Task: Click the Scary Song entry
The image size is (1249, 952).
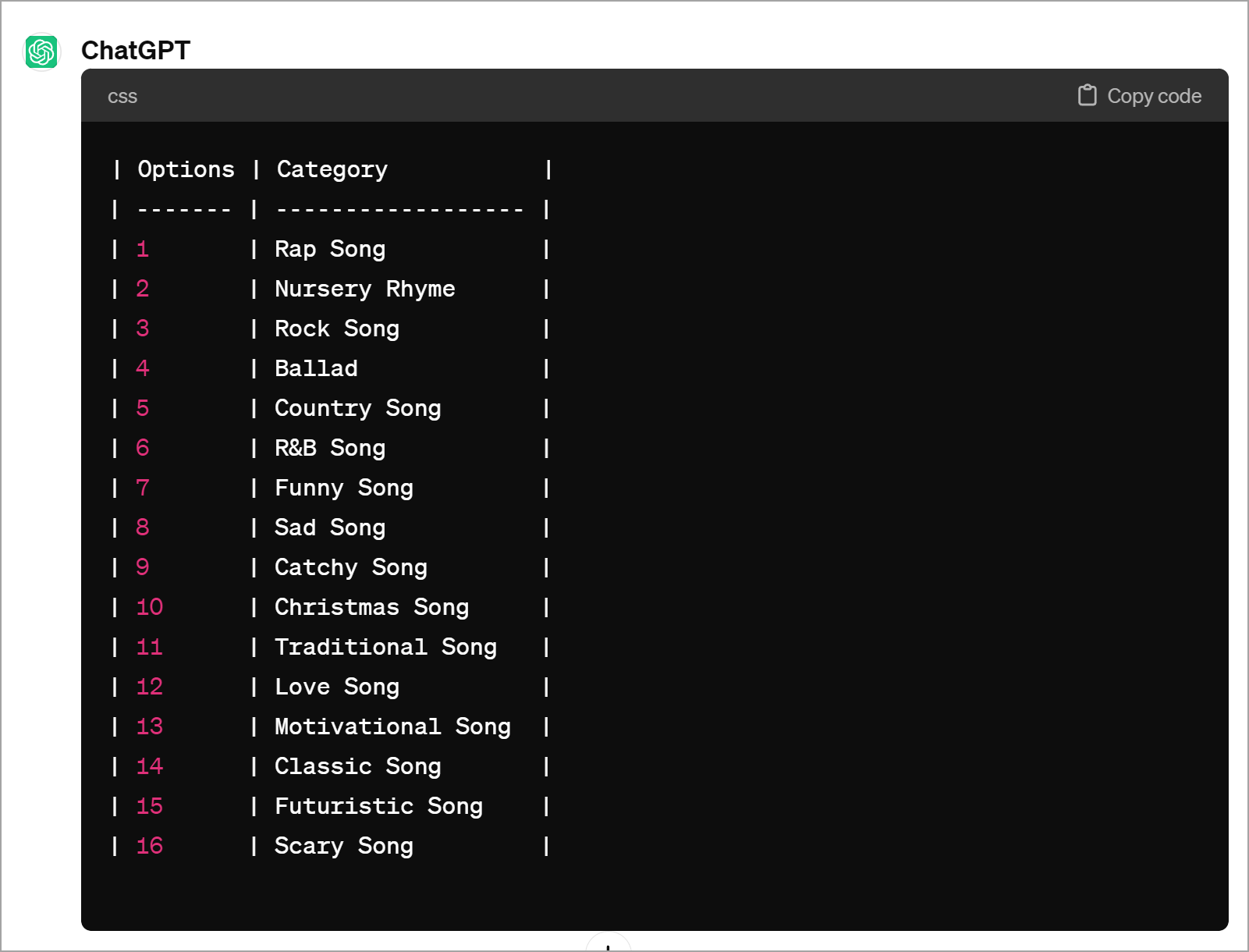Action: tap(344, 846)
